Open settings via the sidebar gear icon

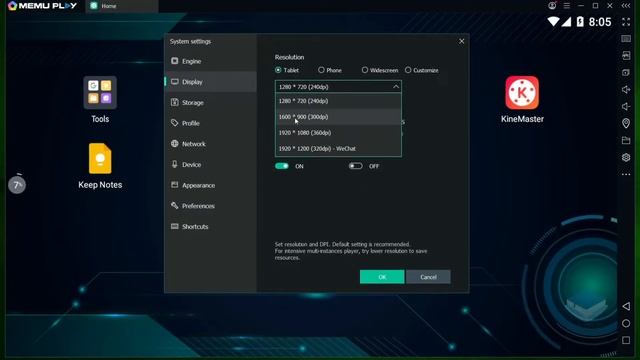[x=626, y=157]
